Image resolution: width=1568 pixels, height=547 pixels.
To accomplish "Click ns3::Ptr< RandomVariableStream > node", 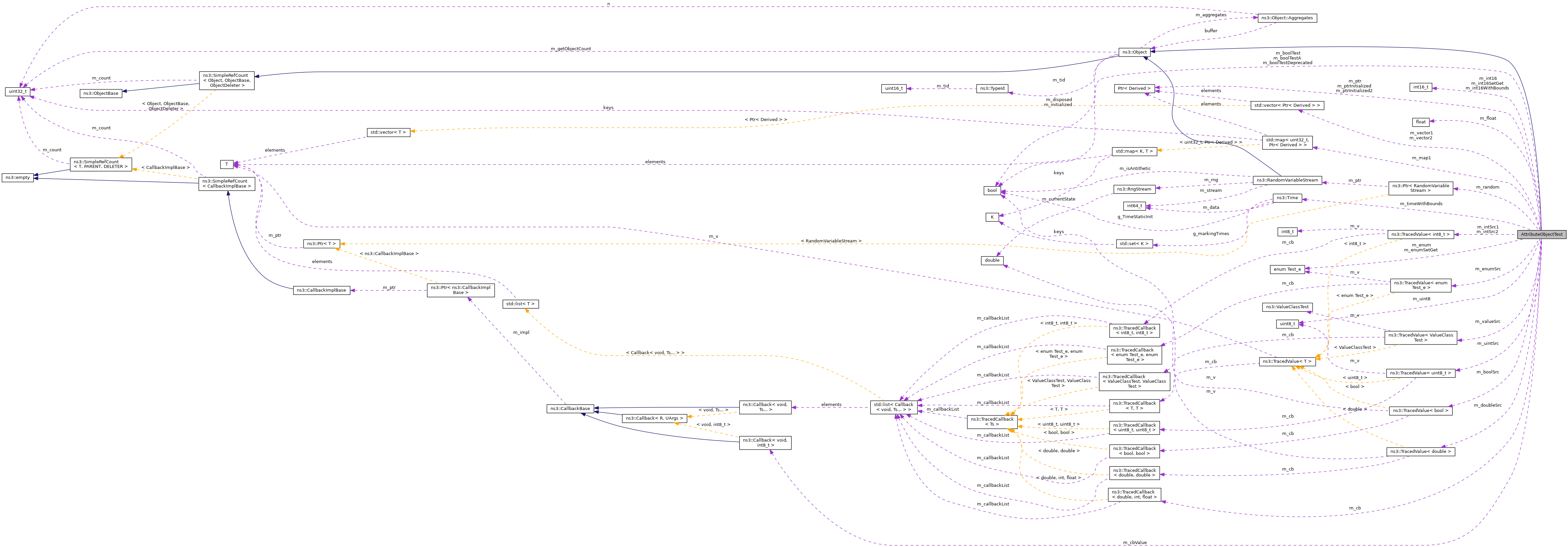I will click(1421, 188).
